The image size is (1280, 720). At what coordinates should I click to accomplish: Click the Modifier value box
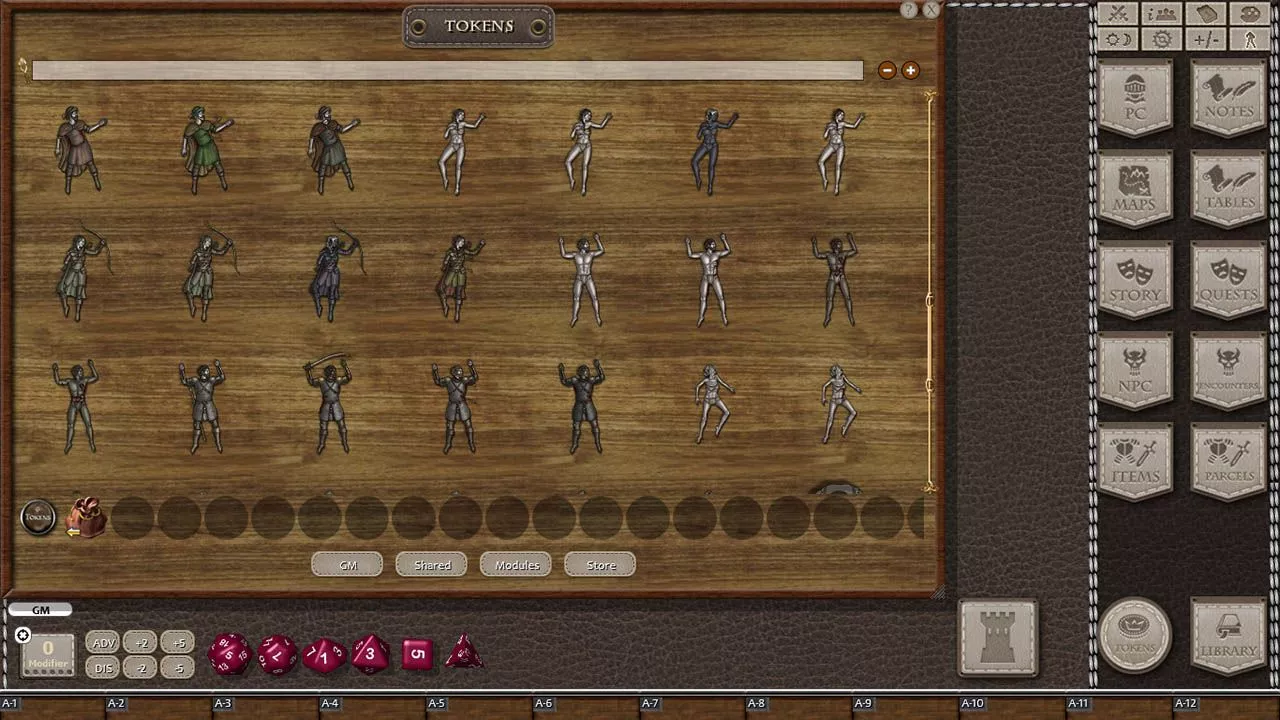click(x=47, y=656)
